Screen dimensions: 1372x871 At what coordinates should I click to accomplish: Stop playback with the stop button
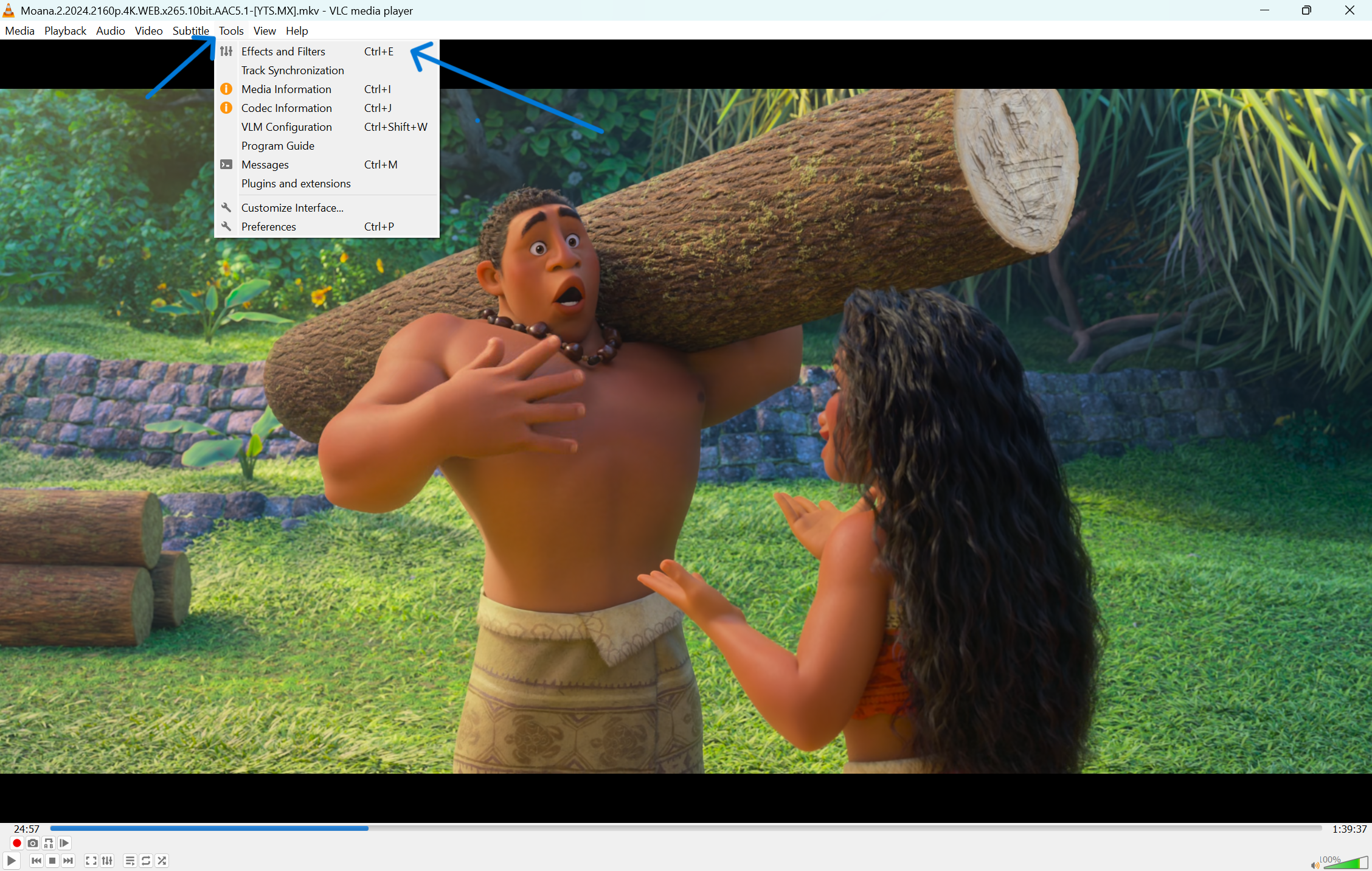(x=52, y=861)
